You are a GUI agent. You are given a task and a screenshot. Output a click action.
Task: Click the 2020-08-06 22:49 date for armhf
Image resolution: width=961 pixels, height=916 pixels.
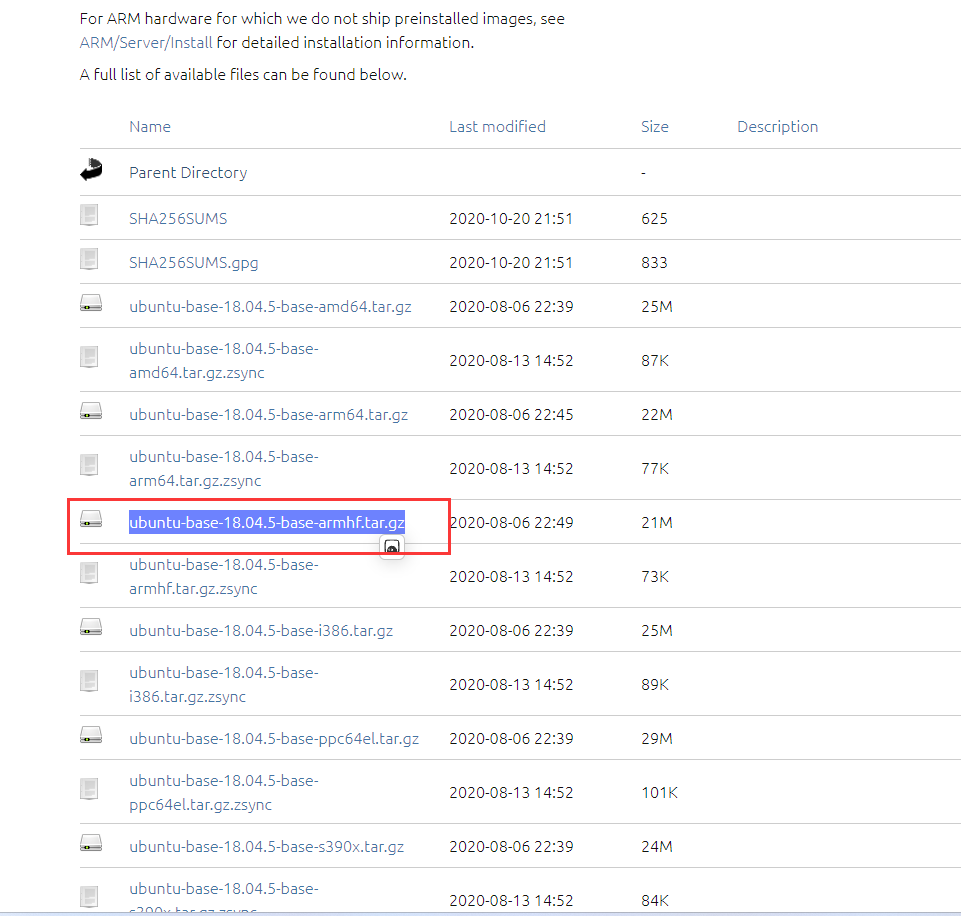coord(511,523)
